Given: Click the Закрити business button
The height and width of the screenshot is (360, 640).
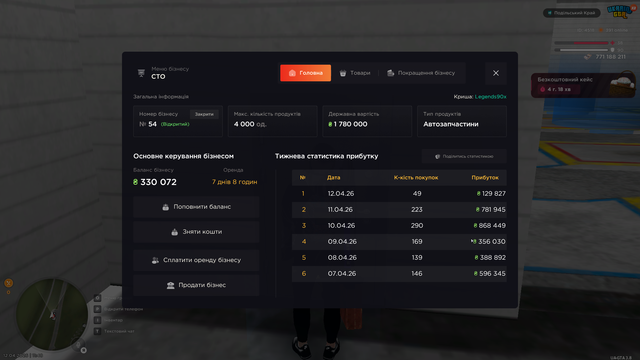Looking at the screenshot, I should (204, 114).
